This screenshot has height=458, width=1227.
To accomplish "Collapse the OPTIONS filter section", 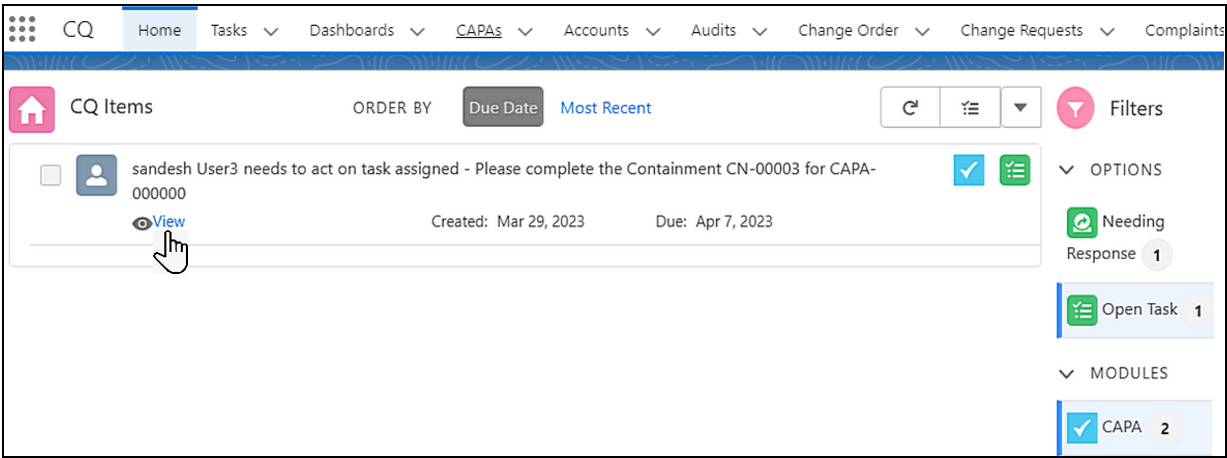I will [x=1067, y=170].
